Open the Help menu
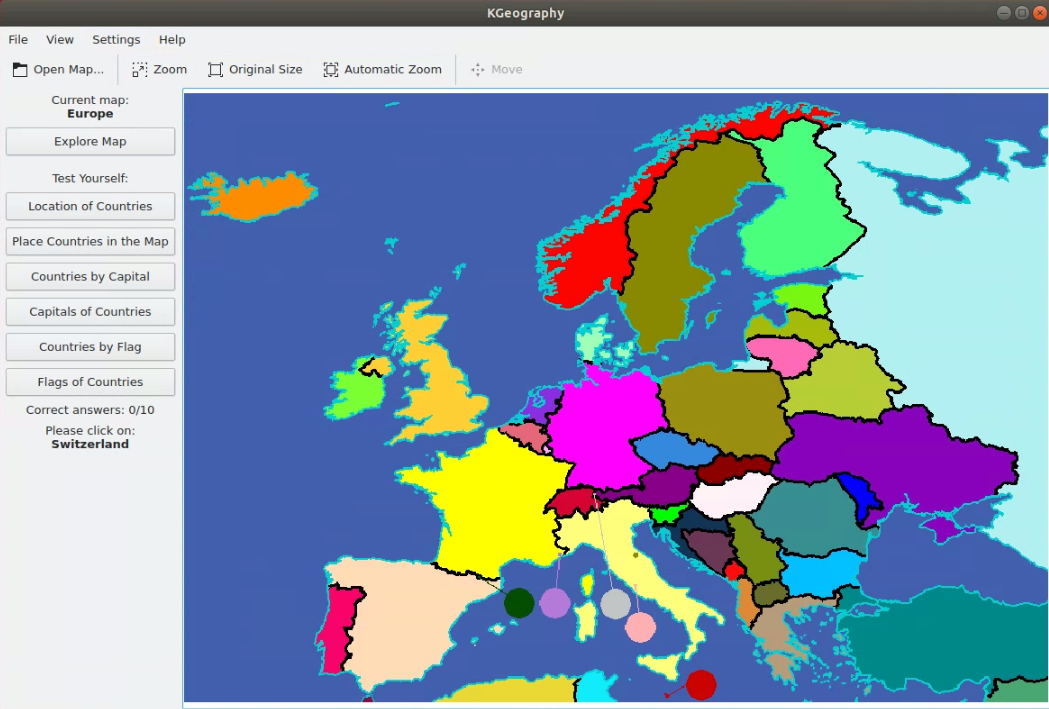 pyautogui.click(x=171, y=39)
